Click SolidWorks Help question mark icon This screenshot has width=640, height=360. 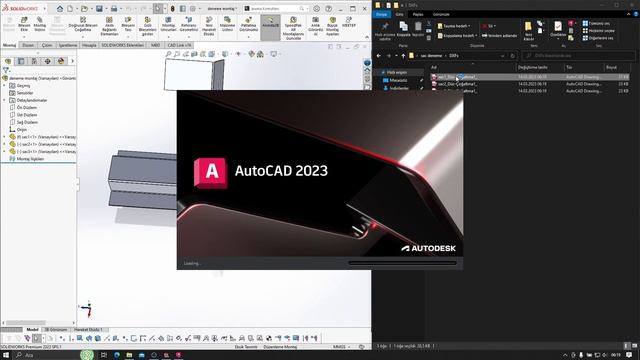(329, 9)
